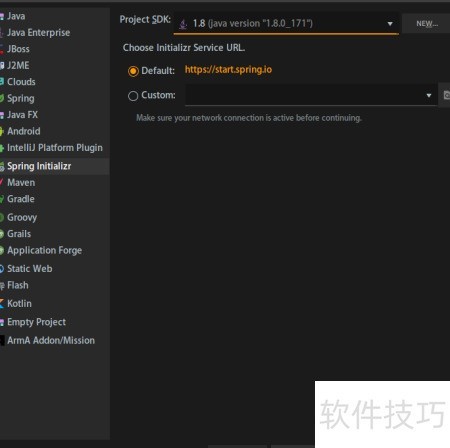This screenshot has height=448, width=450.
Task: Select the Spring project type
Action: [21, 98]
